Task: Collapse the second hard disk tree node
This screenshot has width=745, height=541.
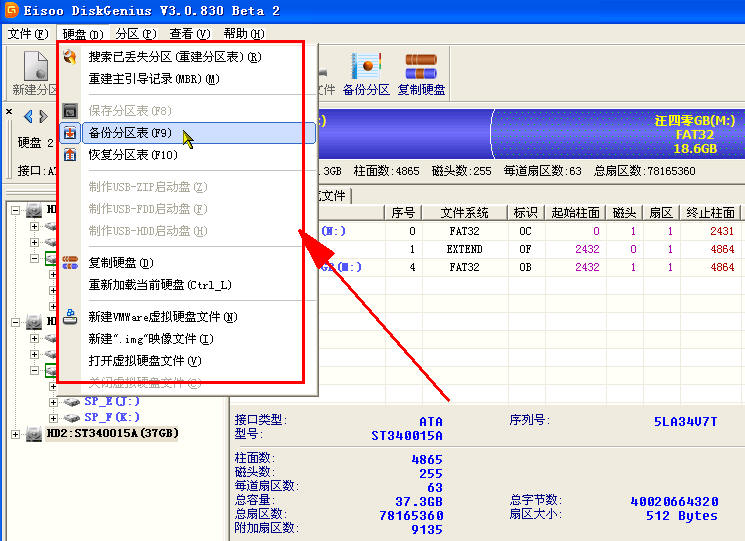Action: (x=16, y=322)
